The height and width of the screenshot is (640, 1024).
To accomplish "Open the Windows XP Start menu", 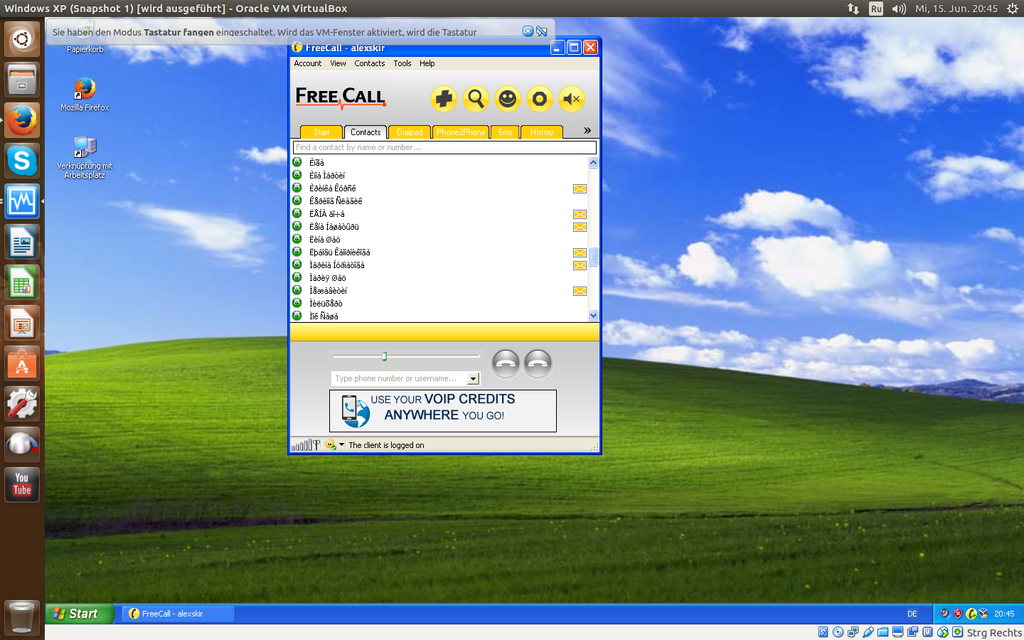I will pyautogui.click(x=80, y=613).
